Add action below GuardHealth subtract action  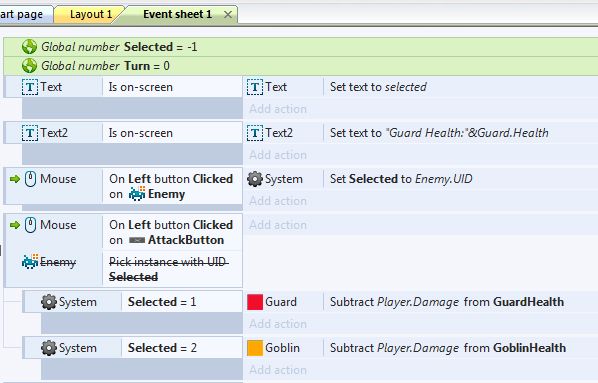pos(278,324)
